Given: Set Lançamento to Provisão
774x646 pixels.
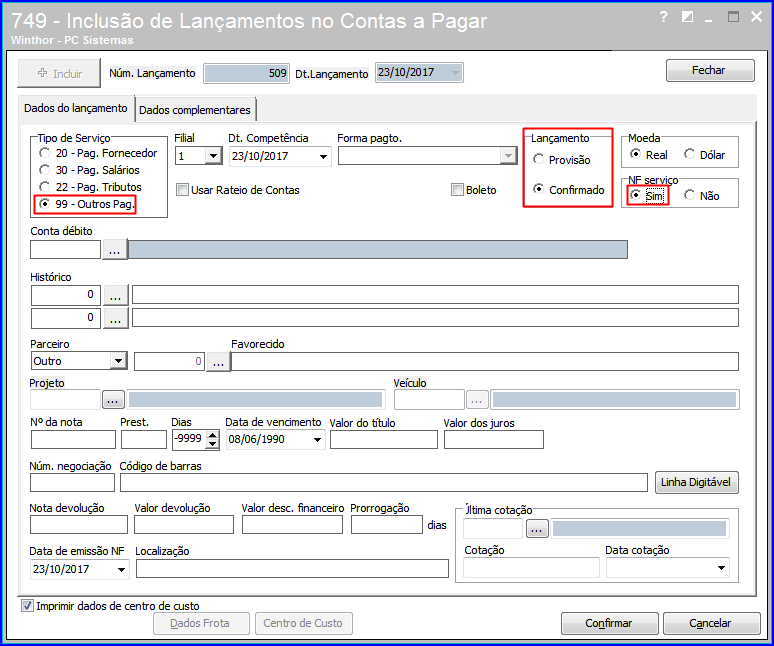Looking at the screenshot, I should (x=539, y=159).
